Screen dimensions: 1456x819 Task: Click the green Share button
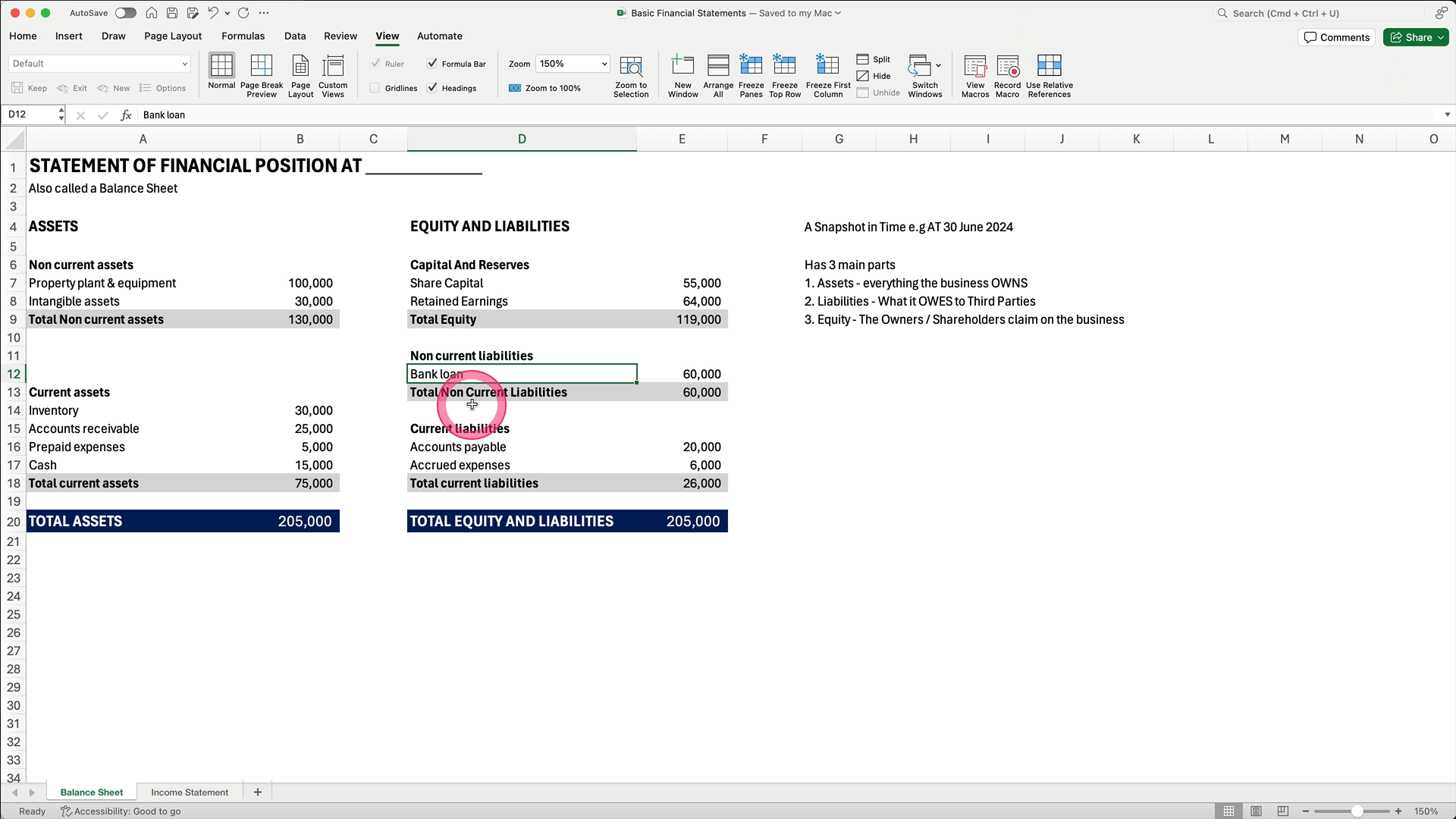point(1415,37)
